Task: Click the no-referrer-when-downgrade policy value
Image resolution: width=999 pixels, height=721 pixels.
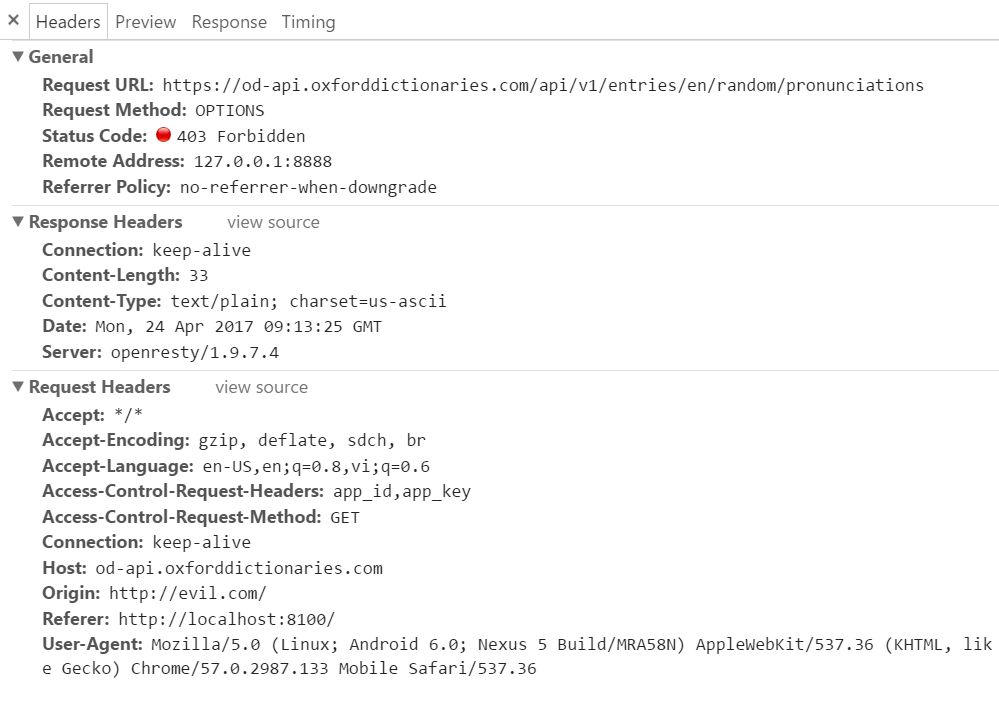Action: (308, 187)
